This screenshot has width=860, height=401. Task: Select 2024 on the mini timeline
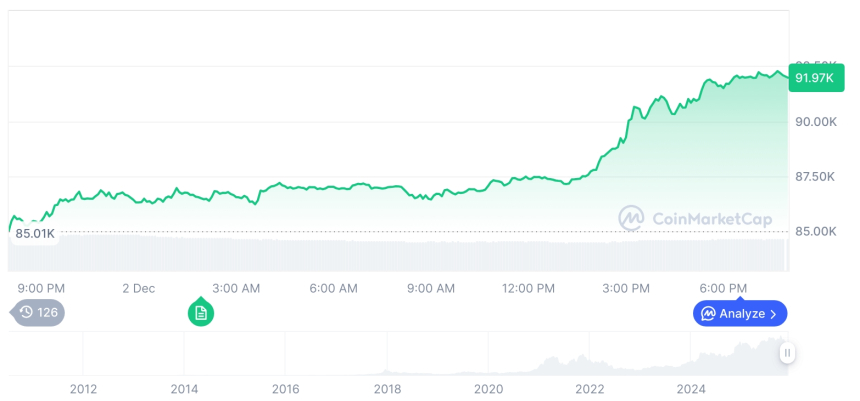691,389
